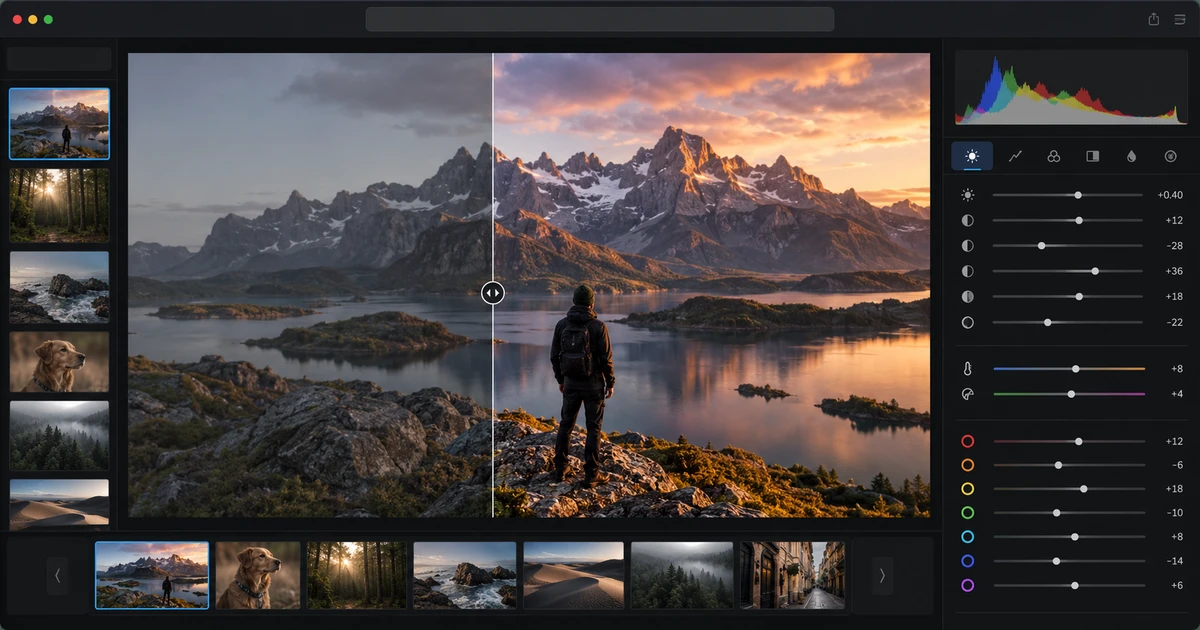
Task: Select the sunlit forest thumbnail in the left sidebar
Action: tap(59, 204)
